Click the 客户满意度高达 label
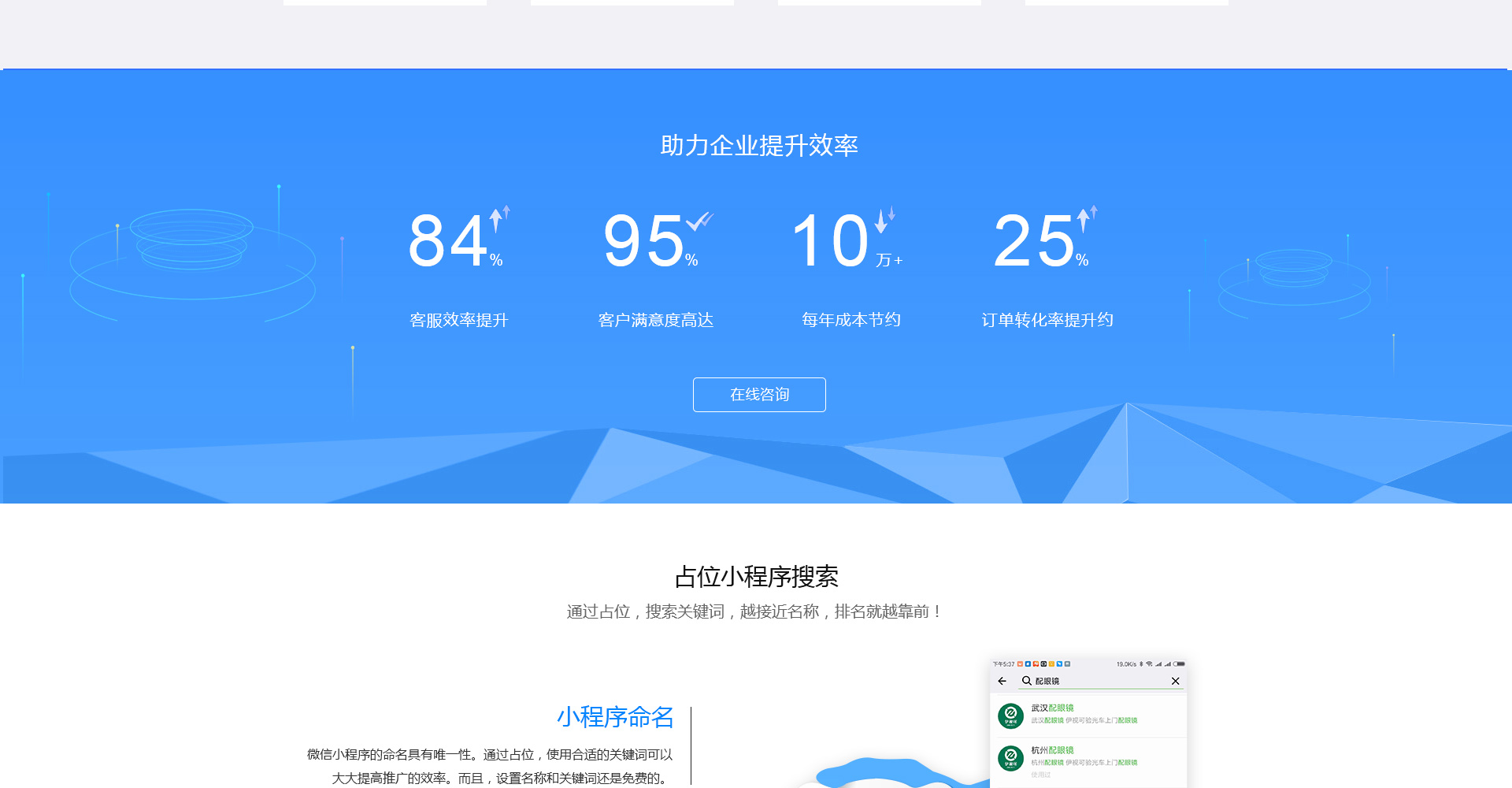Viewport: 1512px width, 788px height. [655, 320]
